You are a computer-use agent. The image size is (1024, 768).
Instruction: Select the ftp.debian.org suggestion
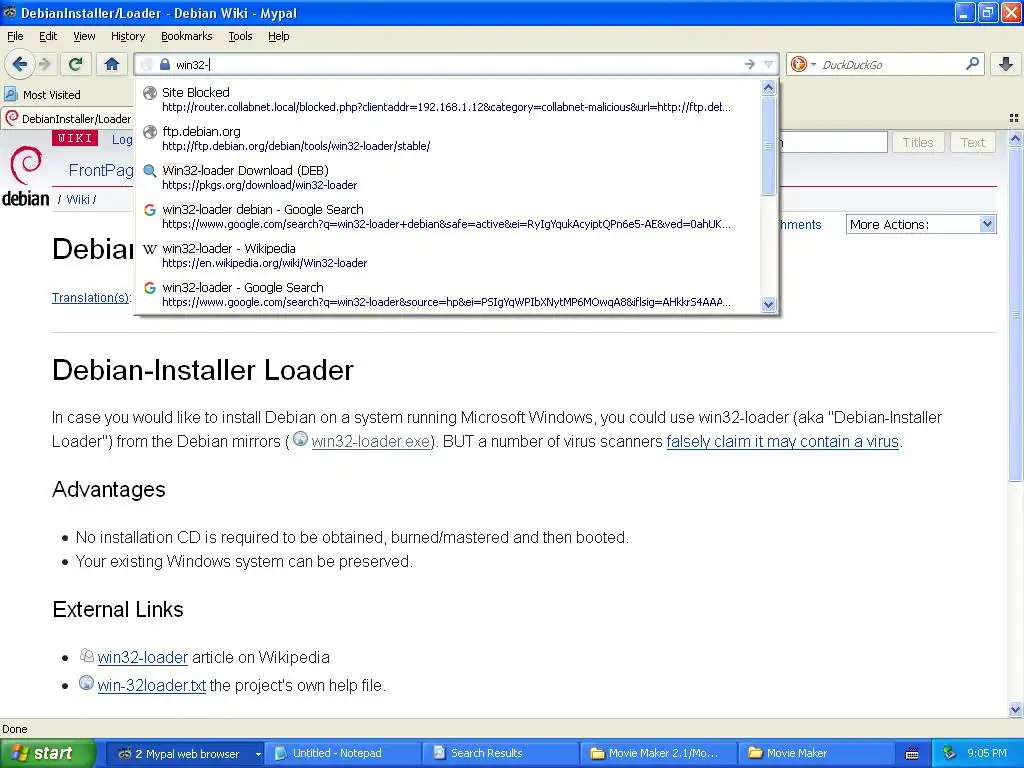(447, 138)
